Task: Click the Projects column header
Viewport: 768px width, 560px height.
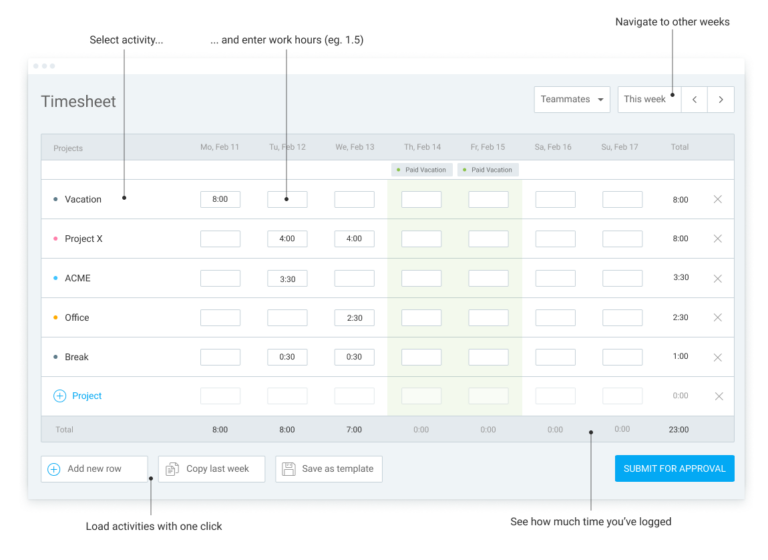Action: pos(68,148)
